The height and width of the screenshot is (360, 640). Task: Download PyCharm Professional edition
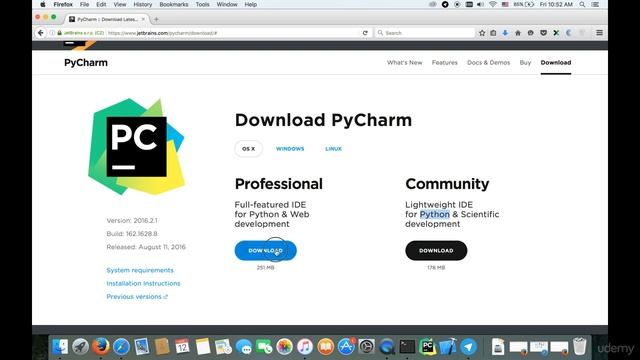point(266,251)
